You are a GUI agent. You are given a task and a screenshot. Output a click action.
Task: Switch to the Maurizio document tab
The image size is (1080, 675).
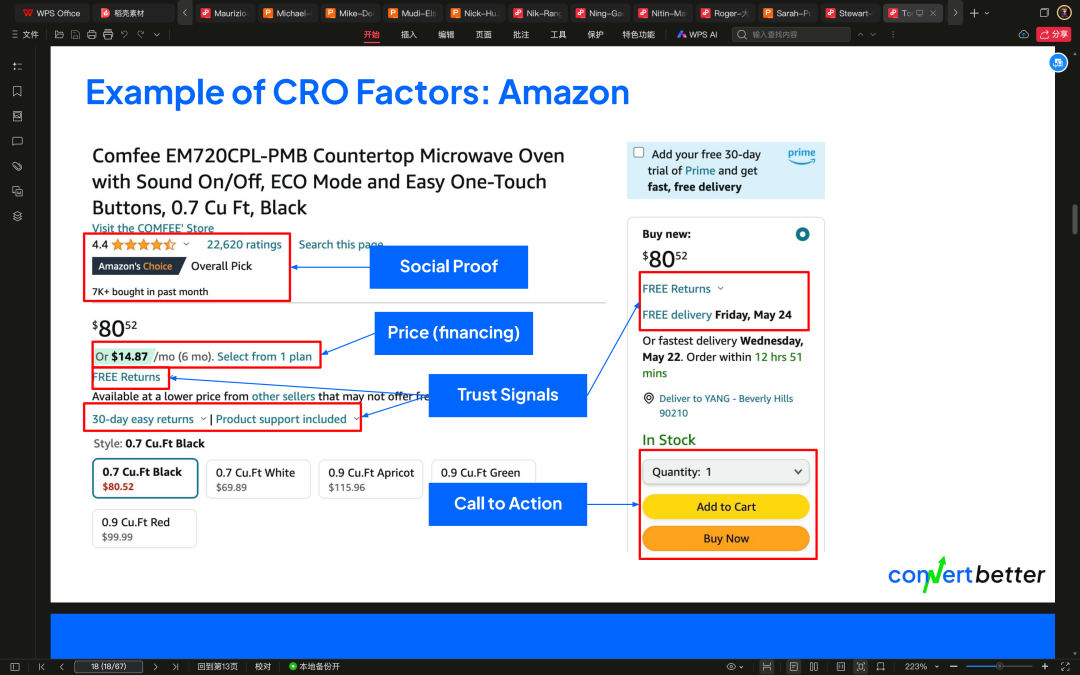225,13
